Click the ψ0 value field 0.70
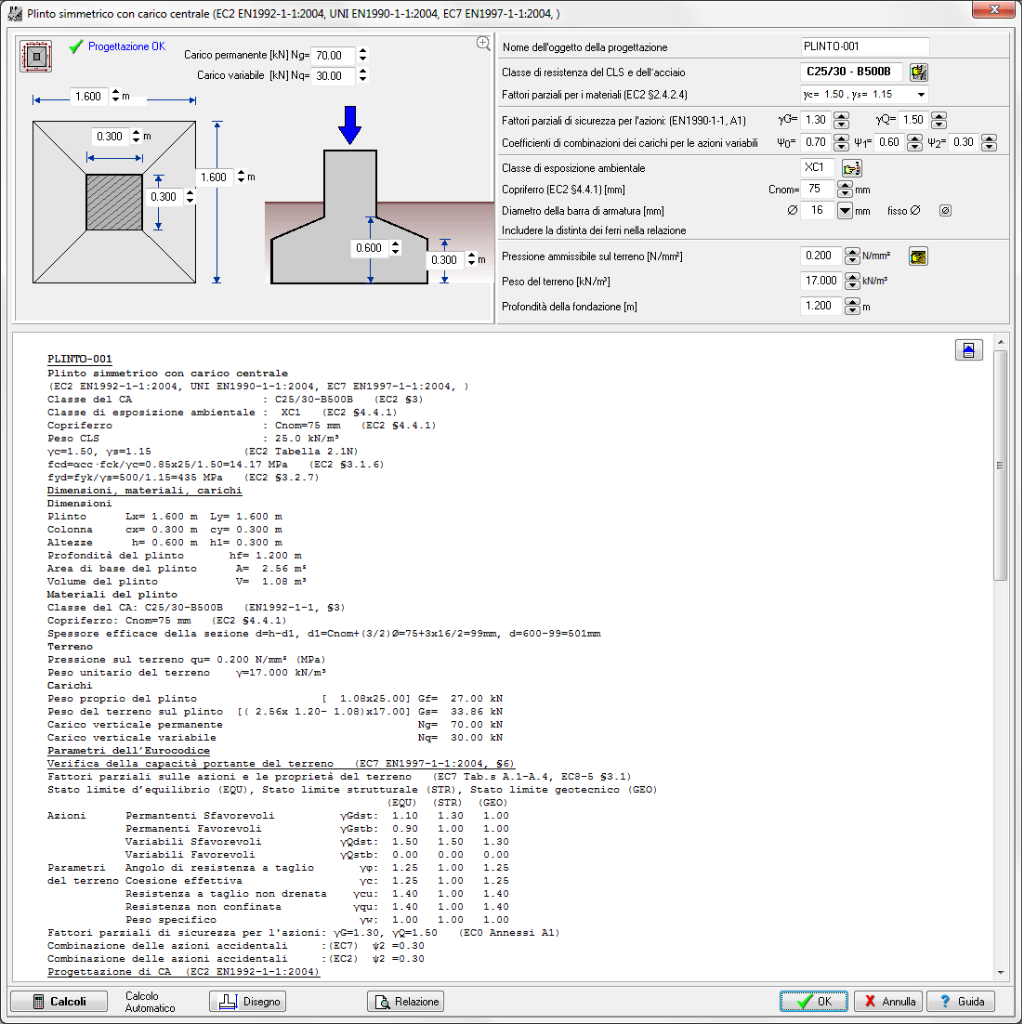1022x1024 pixels. click(817, 142)
